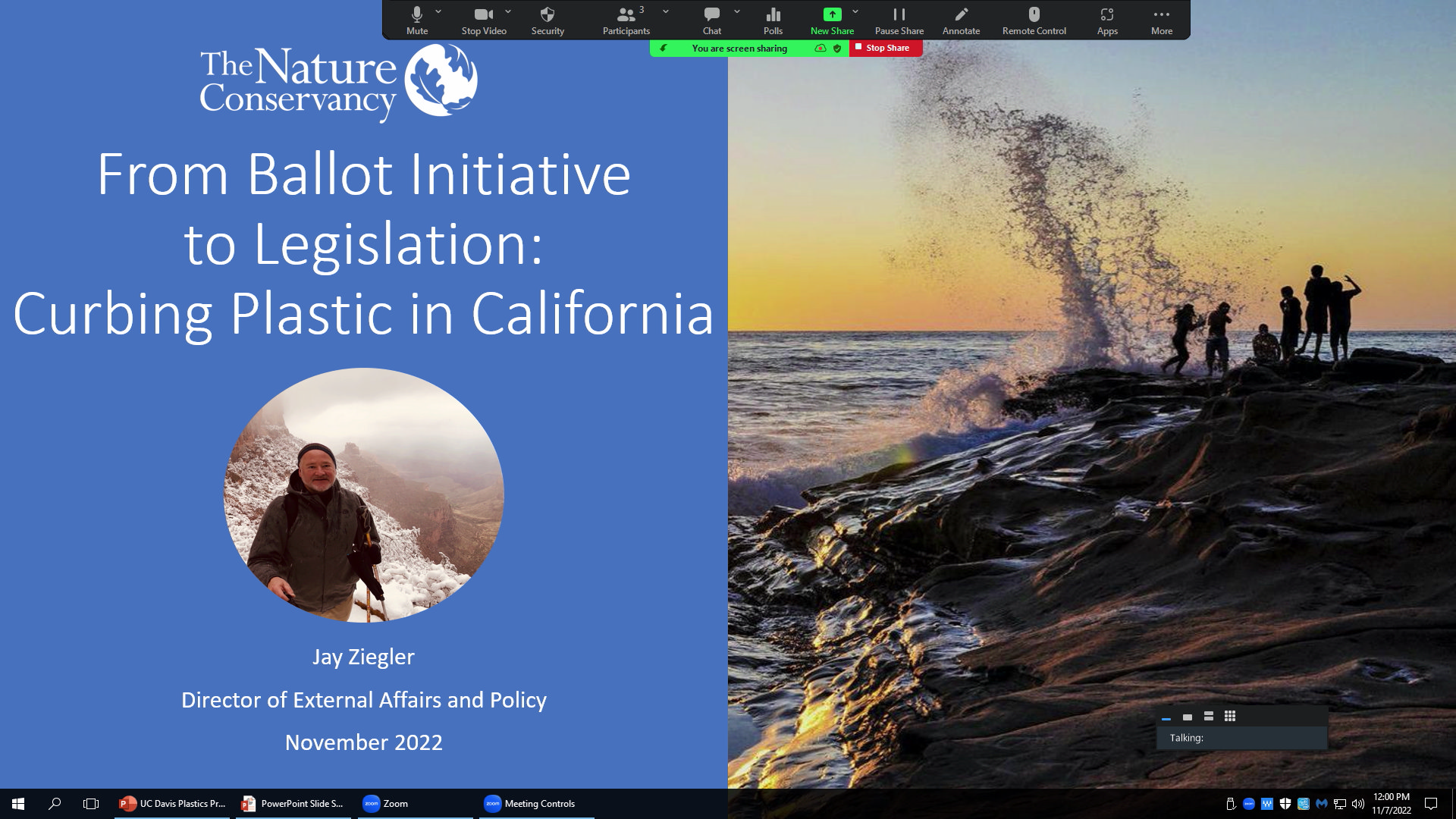Viewport: 1456px width, 819px height.
Task: Open the Security shield menu
Action: coord(548,20)
